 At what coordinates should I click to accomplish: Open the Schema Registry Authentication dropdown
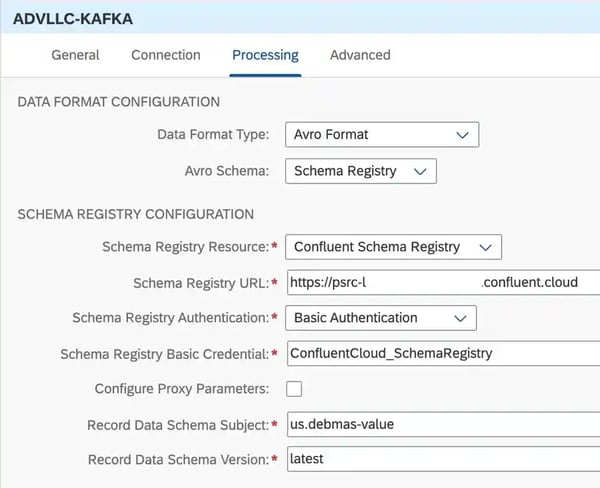pos(460,318)
